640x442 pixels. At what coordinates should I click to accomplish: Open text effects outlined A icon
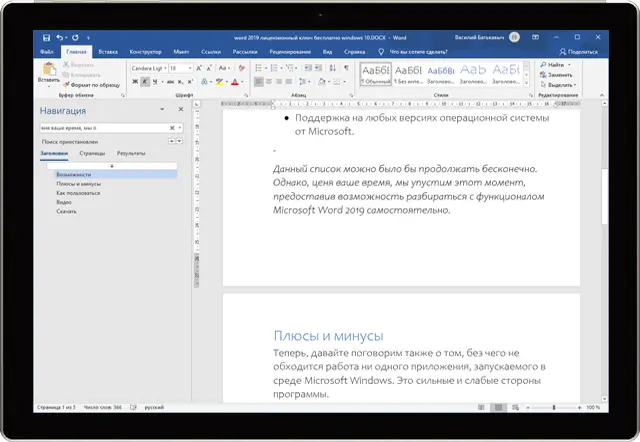204,82
